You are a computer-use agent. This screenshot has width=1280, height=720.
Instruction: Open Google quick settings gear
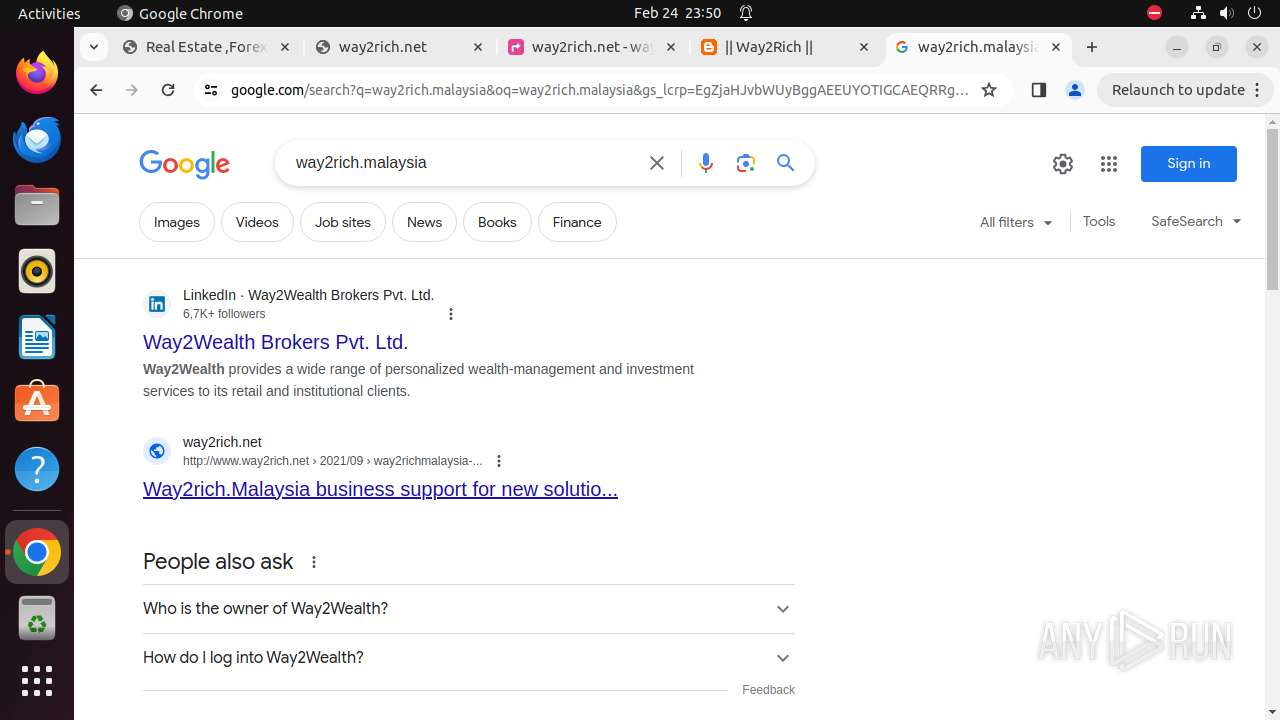tap(1063, 164)
